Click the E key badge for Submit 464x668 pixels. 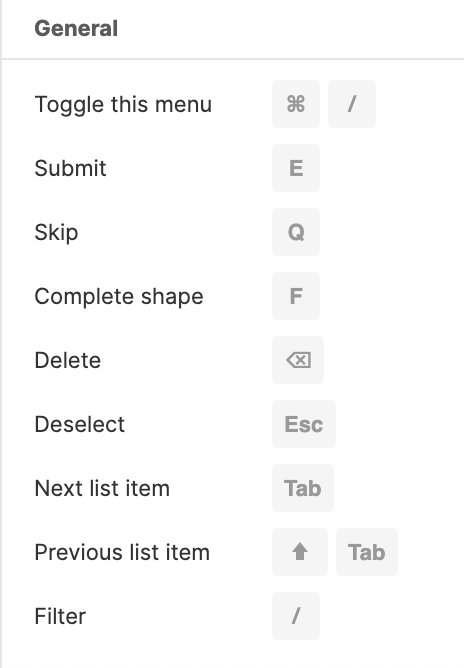[x=296, y=168]
